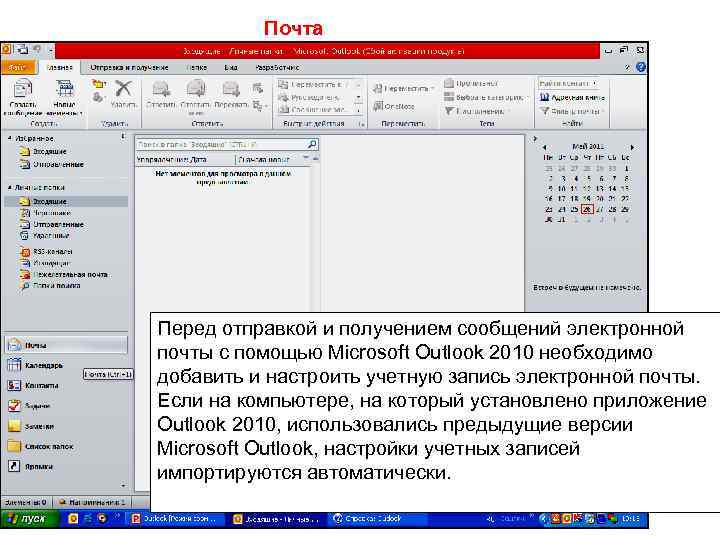Click the Send/Receive icon in the title bar
Viewport: 720px width, 540px height.
point(22,49)
